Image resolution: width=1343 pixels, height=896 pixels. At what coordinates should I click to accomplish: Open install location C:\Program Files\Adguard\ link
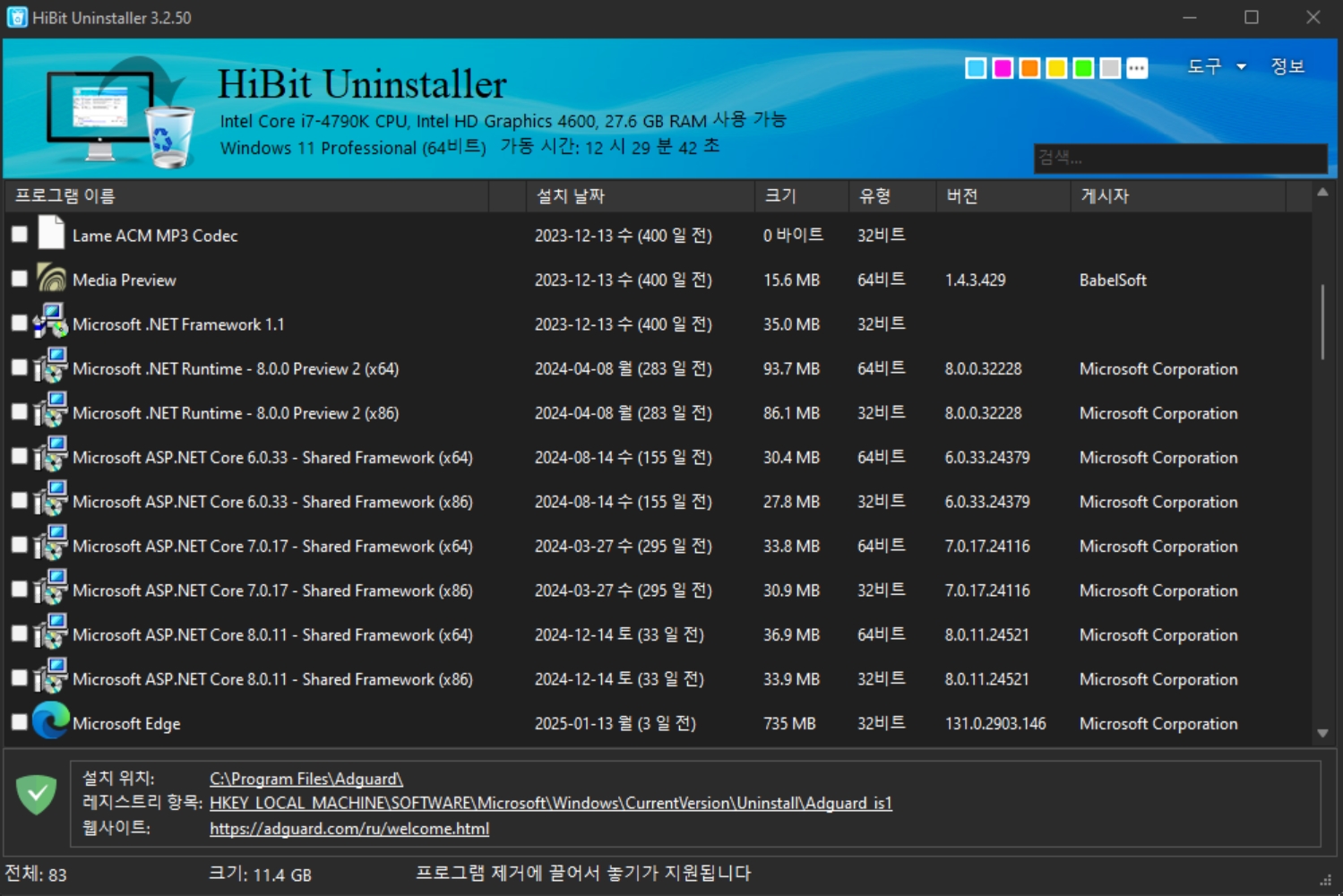coord(306,779)
